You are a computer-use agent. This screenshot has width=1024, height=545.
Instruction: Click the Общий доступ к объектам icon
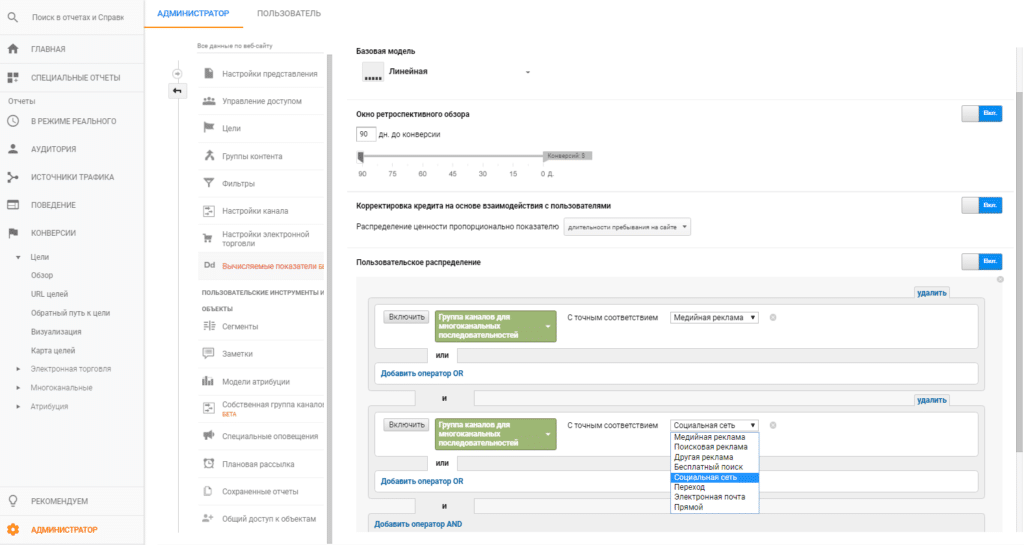click(x=208, y=518)
